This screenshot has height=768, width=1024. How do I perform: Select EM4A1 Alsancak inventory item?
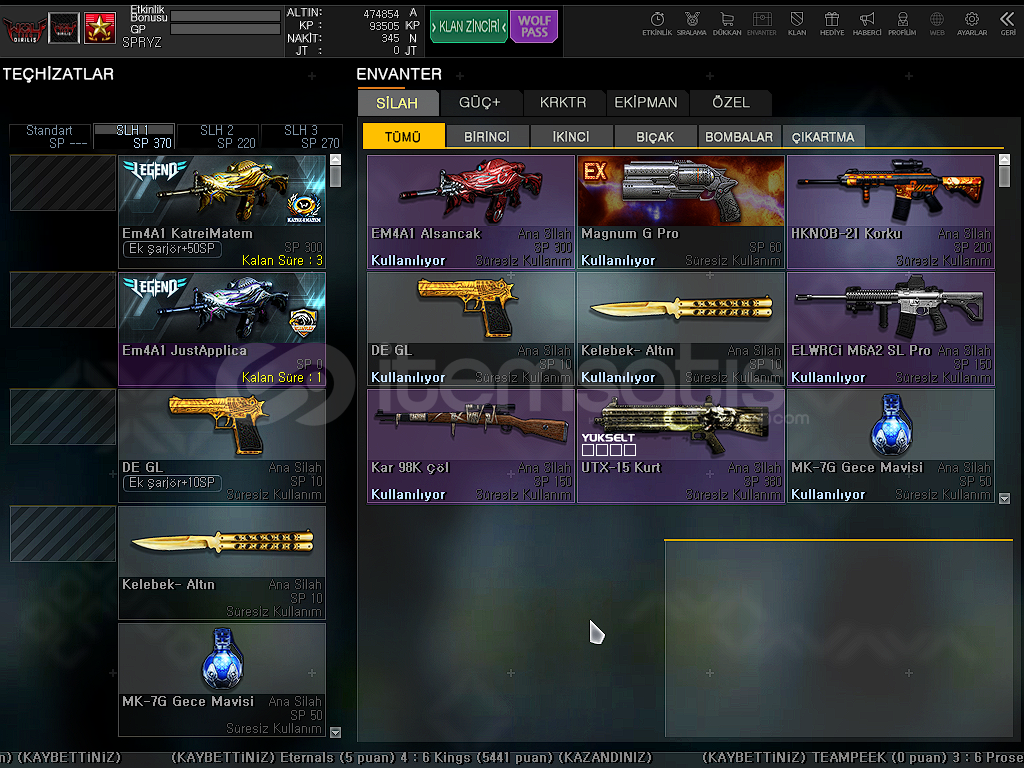(471, 212)
